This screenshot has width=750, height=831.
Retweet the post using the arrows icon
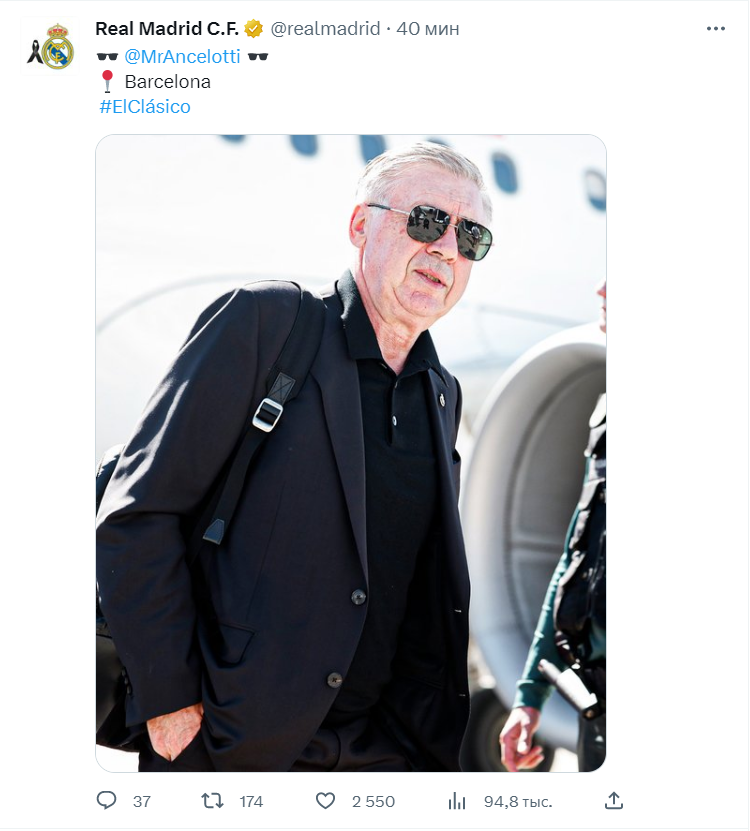point(213,801)
